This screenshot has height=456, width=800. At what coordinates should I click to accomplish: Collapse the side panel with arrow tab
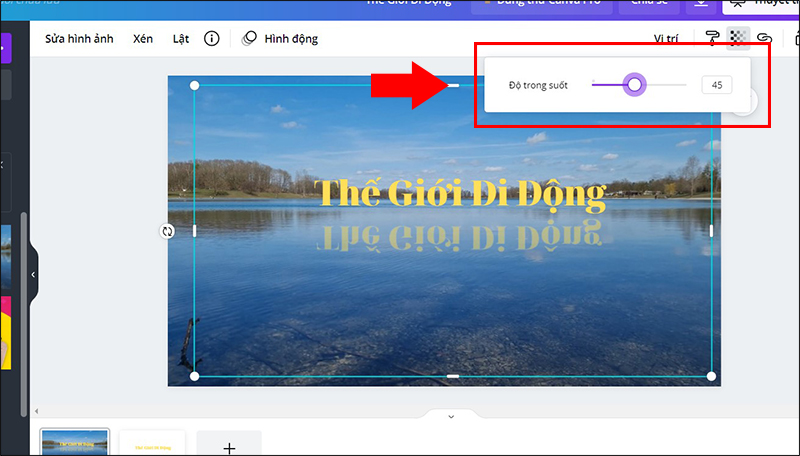[34, 274]
